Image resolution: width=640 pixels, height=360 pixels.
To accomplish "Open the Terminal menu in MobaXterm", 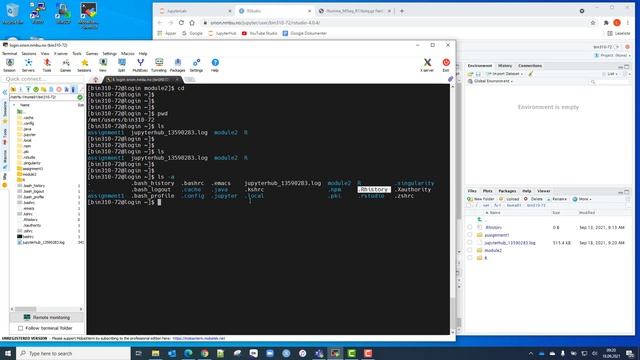I will (x=9, y=53).
